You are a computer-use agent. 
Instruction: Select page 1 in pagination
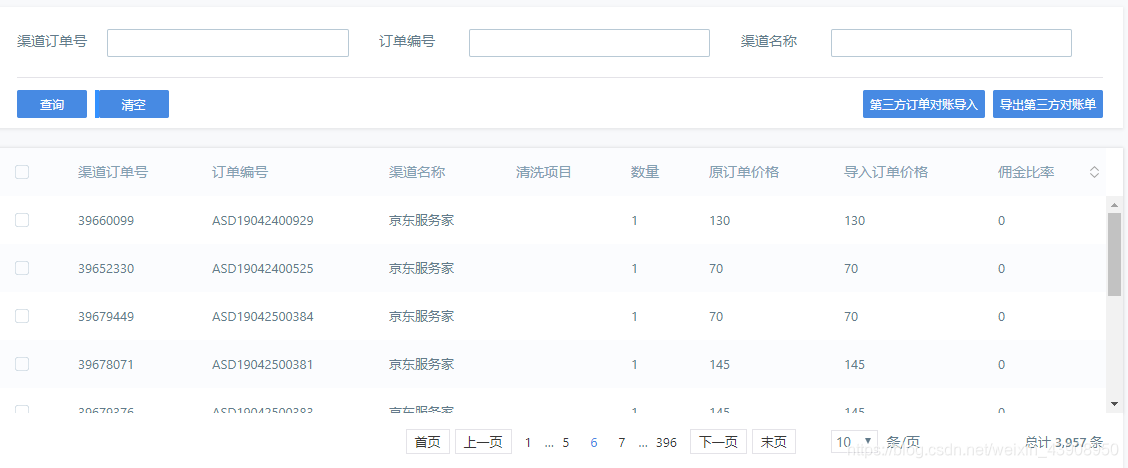(x=527, y=443)
